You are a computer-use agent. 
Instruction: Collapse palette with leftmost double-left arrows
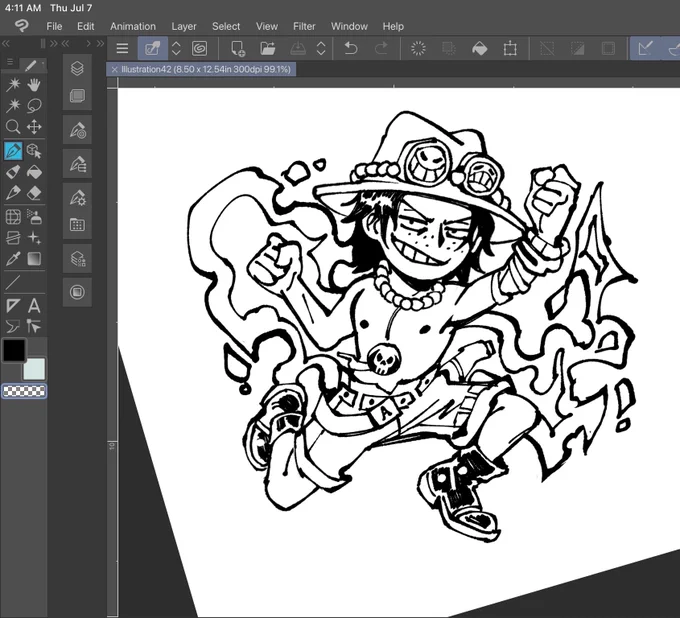pos(6,43)
